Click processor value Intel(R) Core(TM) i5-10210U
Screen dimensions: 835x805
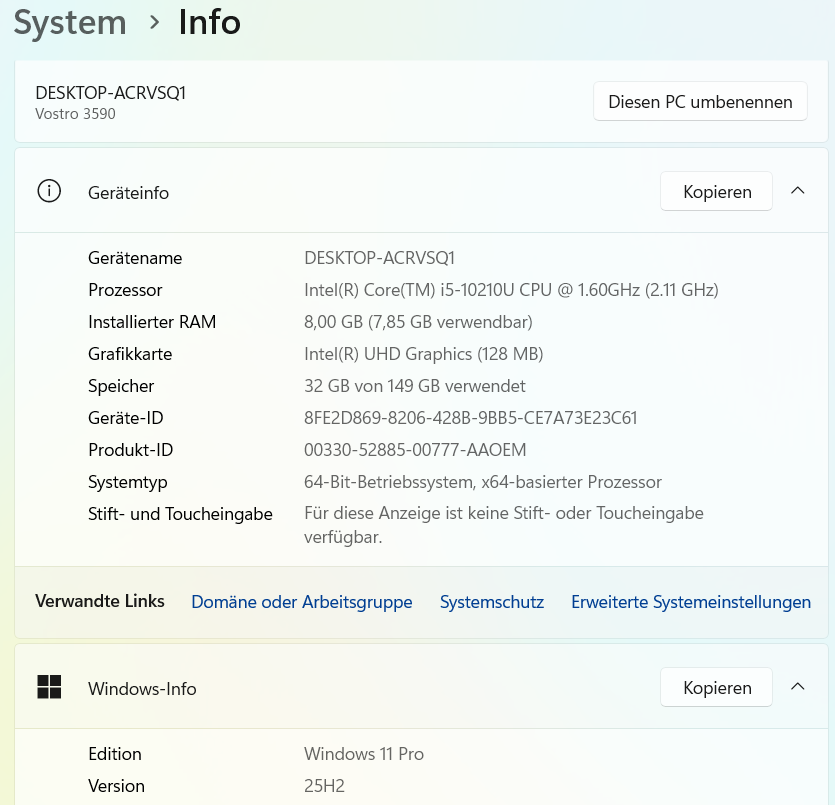click(x=511, y=290)
